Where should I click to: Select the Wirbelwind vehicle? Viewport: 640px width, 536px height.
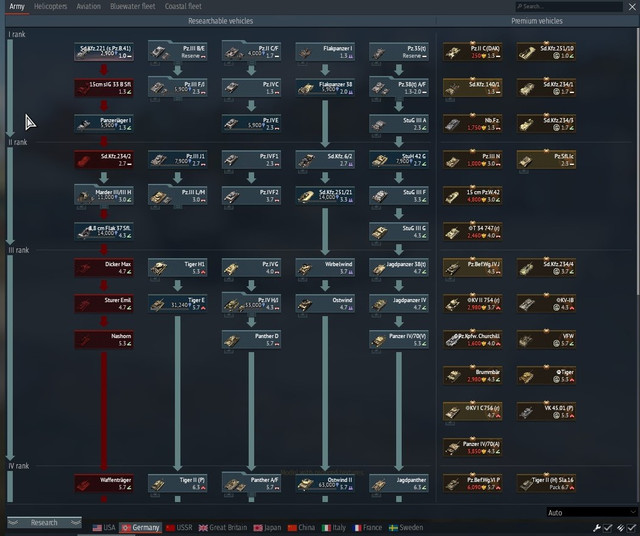click(325, 267)
